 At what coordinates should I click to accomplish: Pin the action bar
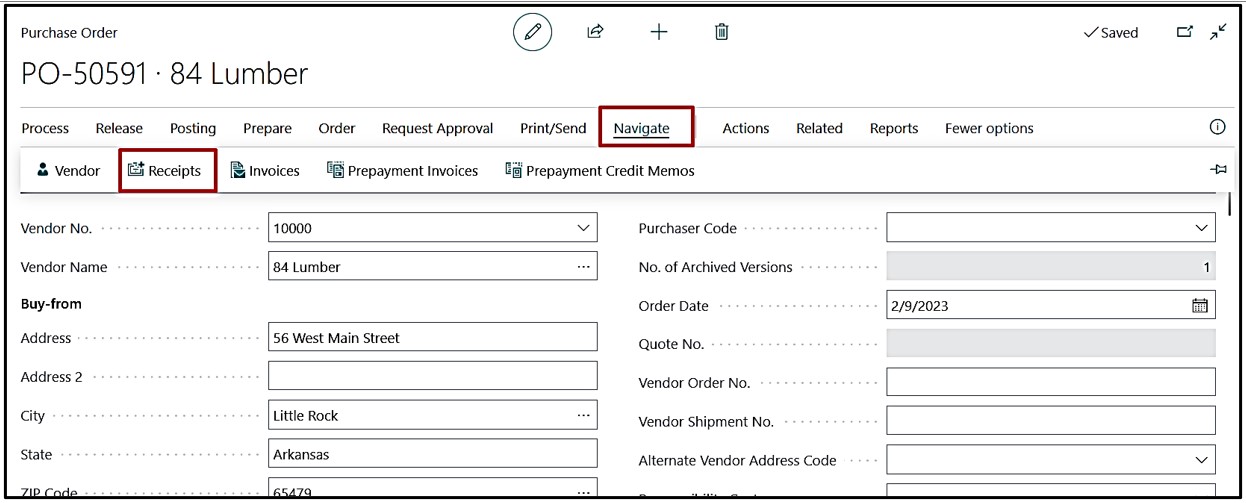(1217, 170)
